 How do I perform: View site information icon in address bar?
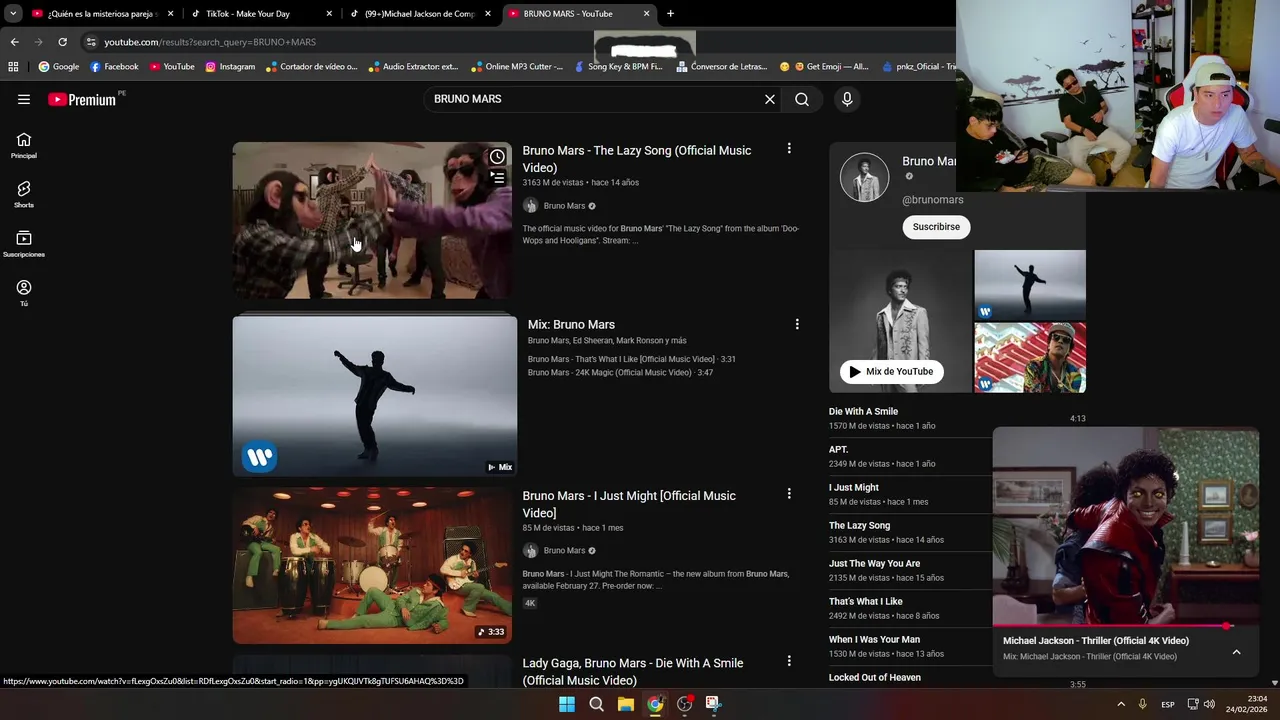click(x=91, y=42)
